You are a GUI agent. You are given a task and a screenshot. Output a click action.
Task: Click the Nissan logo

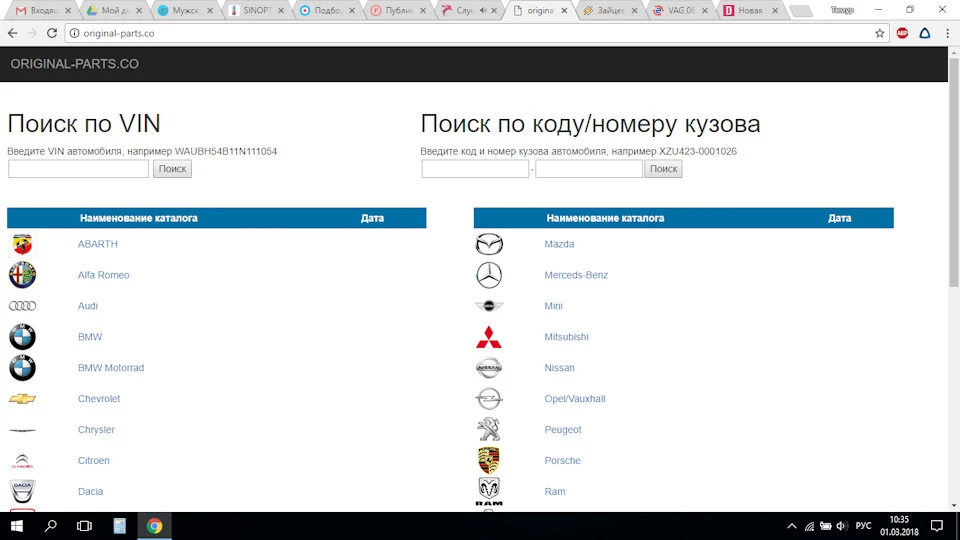point(489,367)
